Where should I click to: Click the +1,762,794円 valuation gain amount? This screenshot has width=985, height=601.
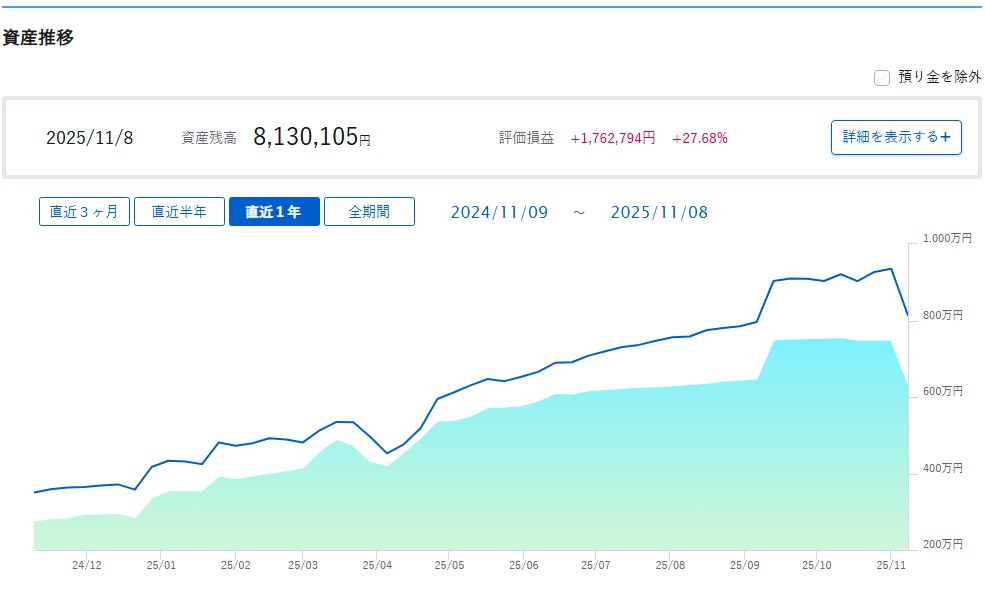click(x=612, y=138)
